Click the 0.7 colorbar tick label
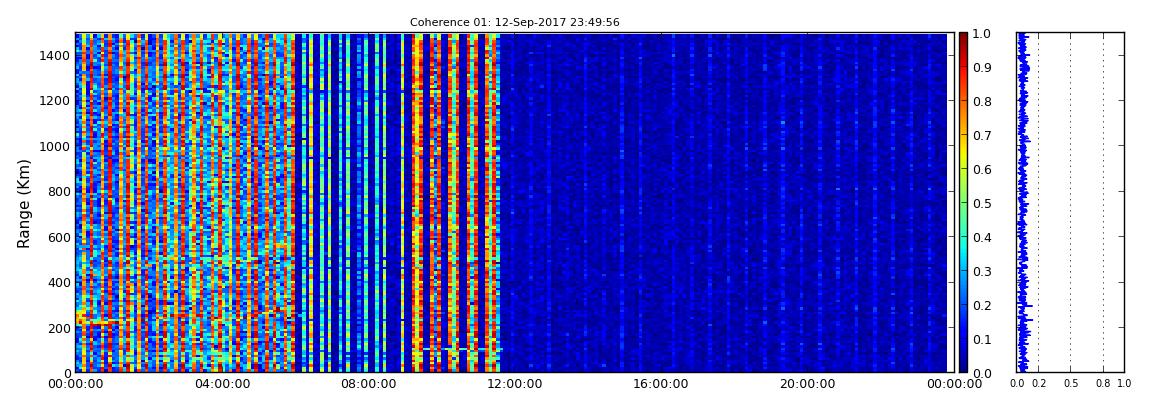The width and height of the screenshot is (1150, 407). (981, 136)
